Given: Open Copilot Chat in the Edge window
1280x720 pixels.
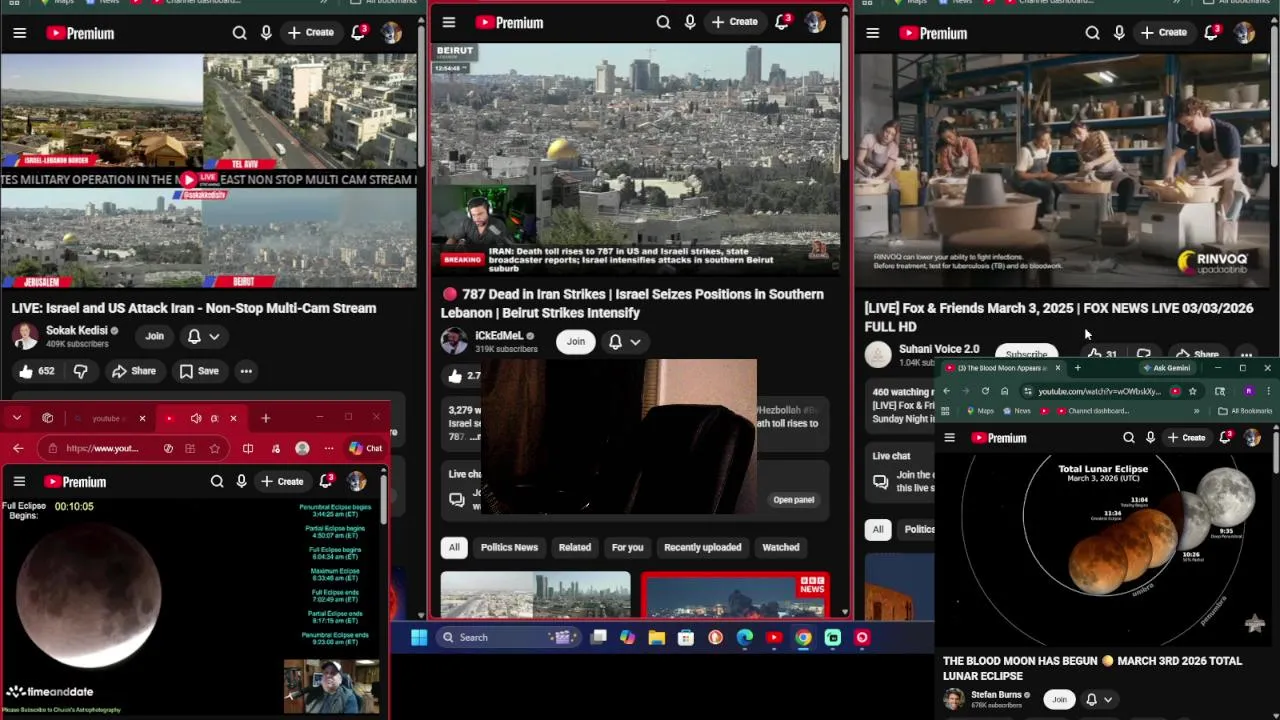Looking at the screenshot, I should click(x=365, y=448).
